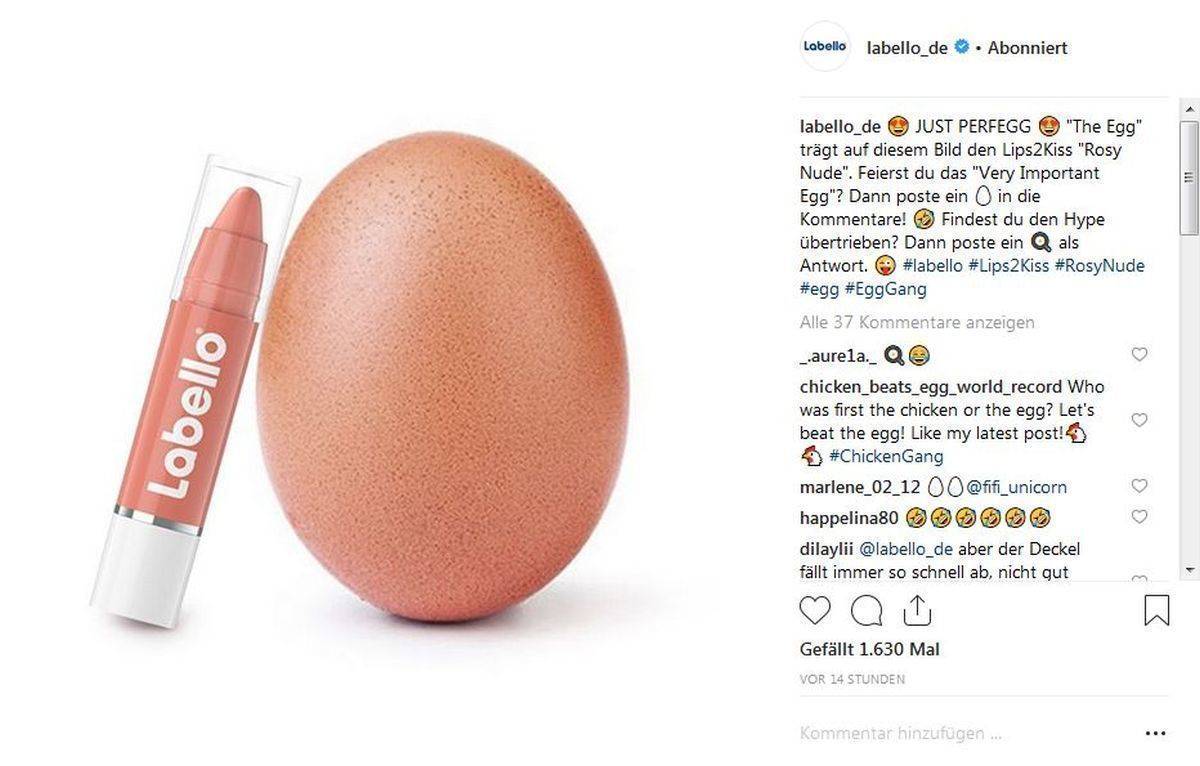Select the #ChickenGang hashtag

888,456
